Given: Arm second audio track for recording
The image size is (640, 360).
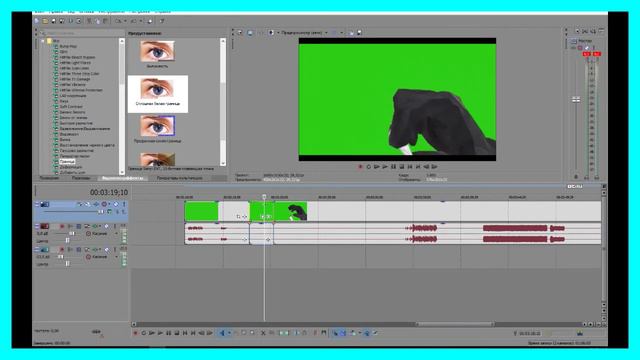Looking at the screenshot, I should tap(62, 249).
